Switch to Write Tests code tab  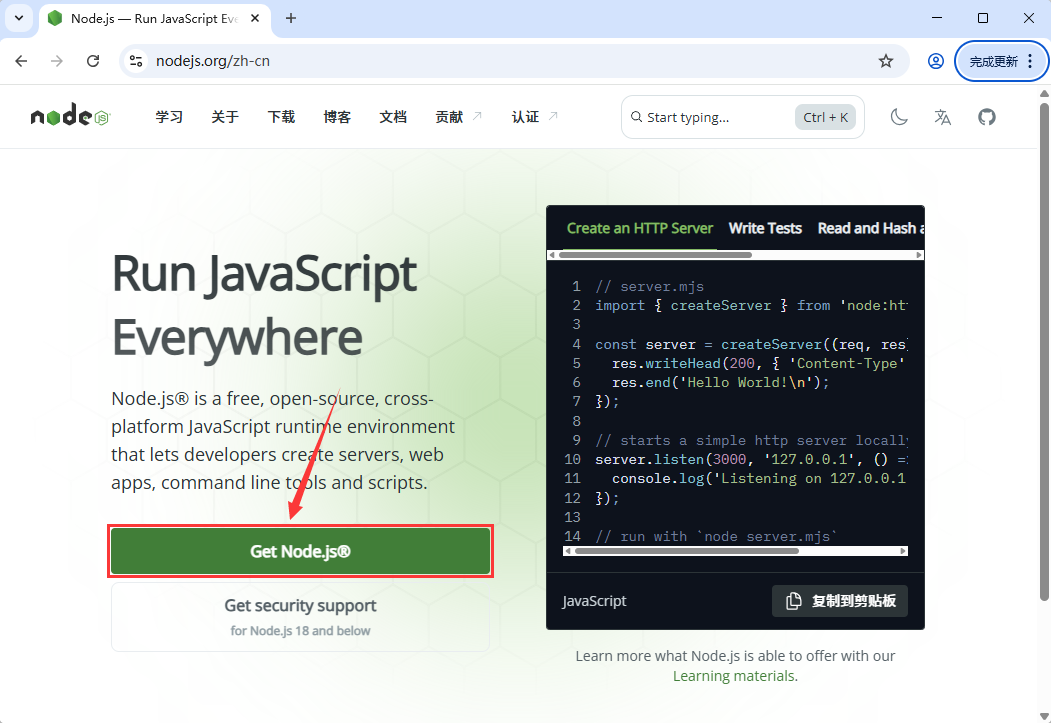pos(765,228)
